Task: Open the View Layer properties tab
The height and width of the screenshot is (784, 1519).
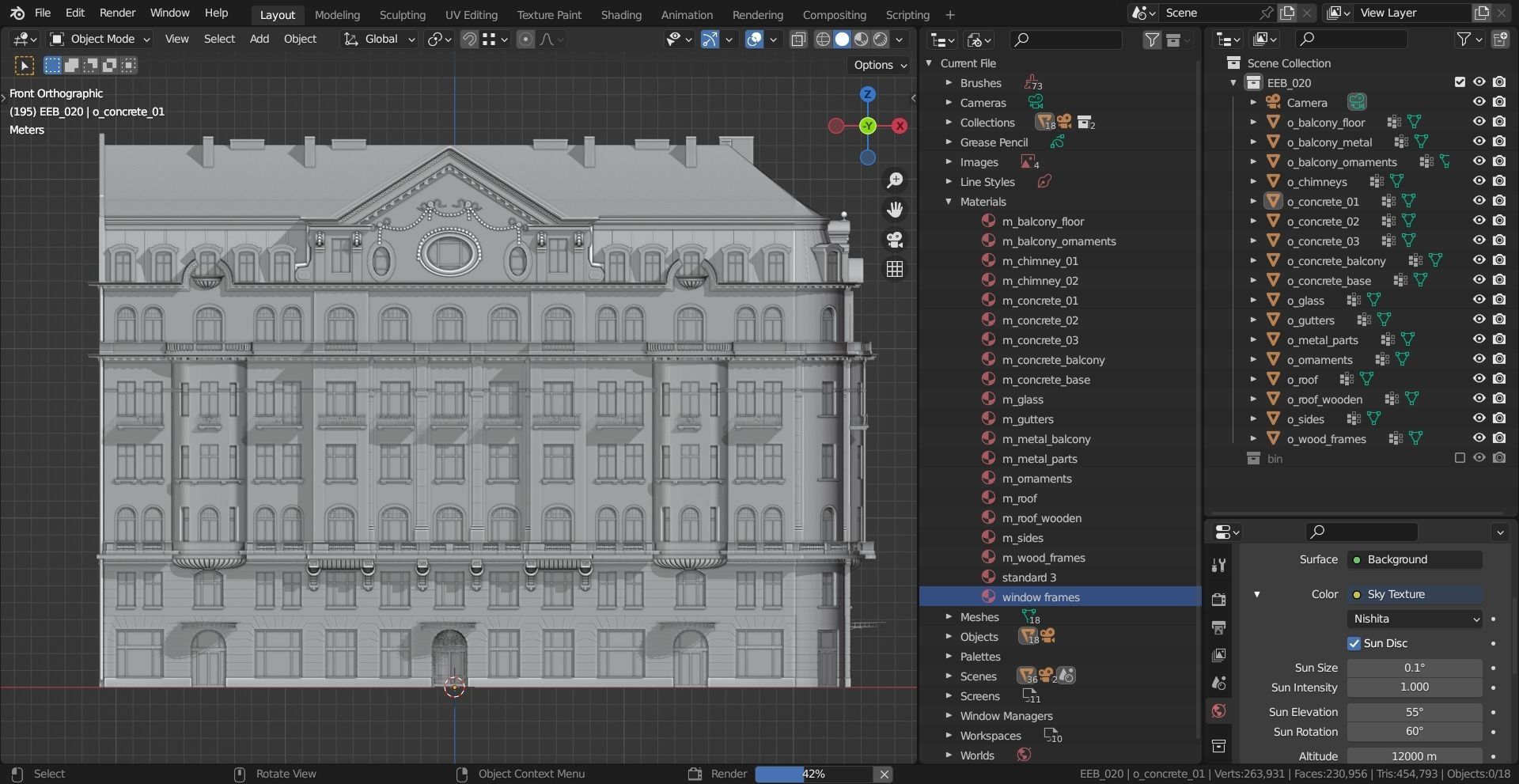Action: (1218, 655)
